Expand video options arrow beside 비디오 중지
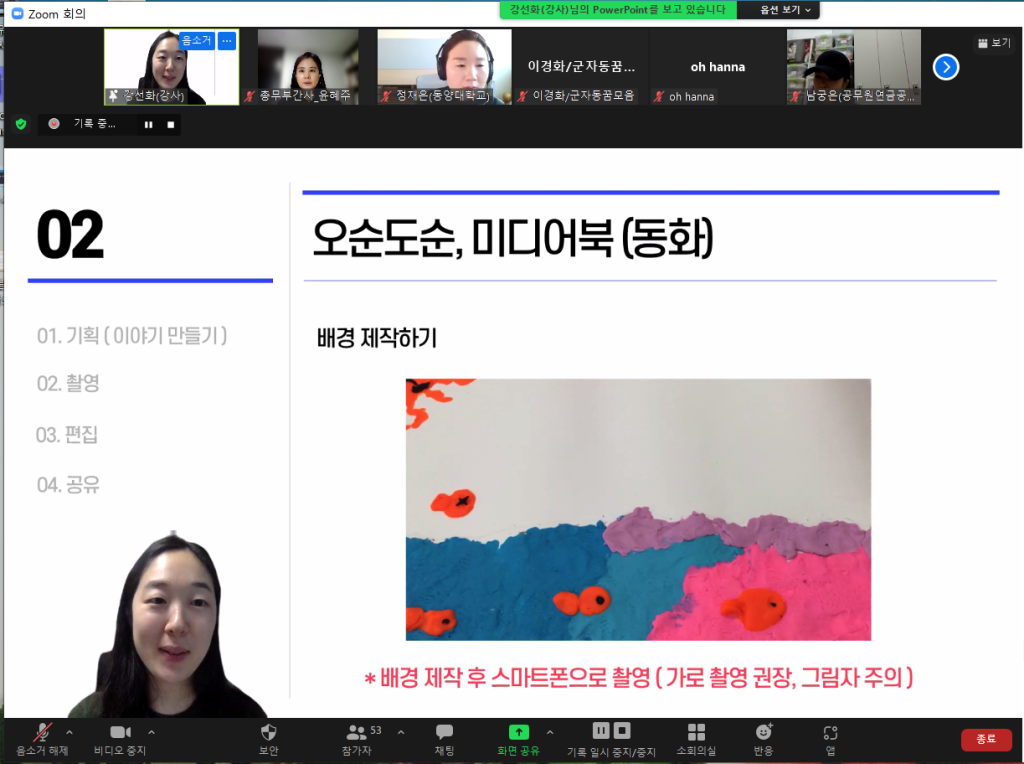The width and height of the screenshot is (1024, 764). [x=151, y=732]
